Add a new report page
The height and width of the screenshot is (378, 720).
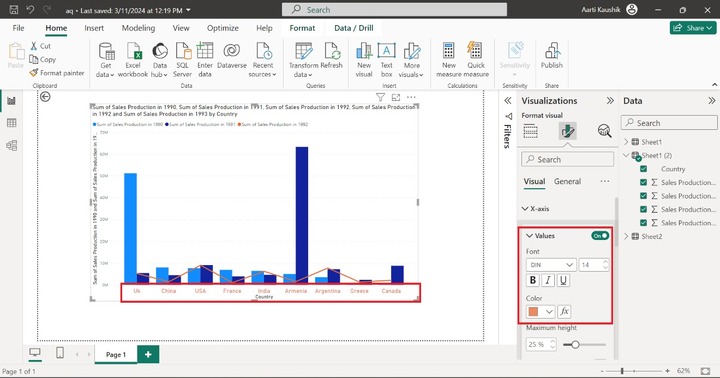pos(148,354)
